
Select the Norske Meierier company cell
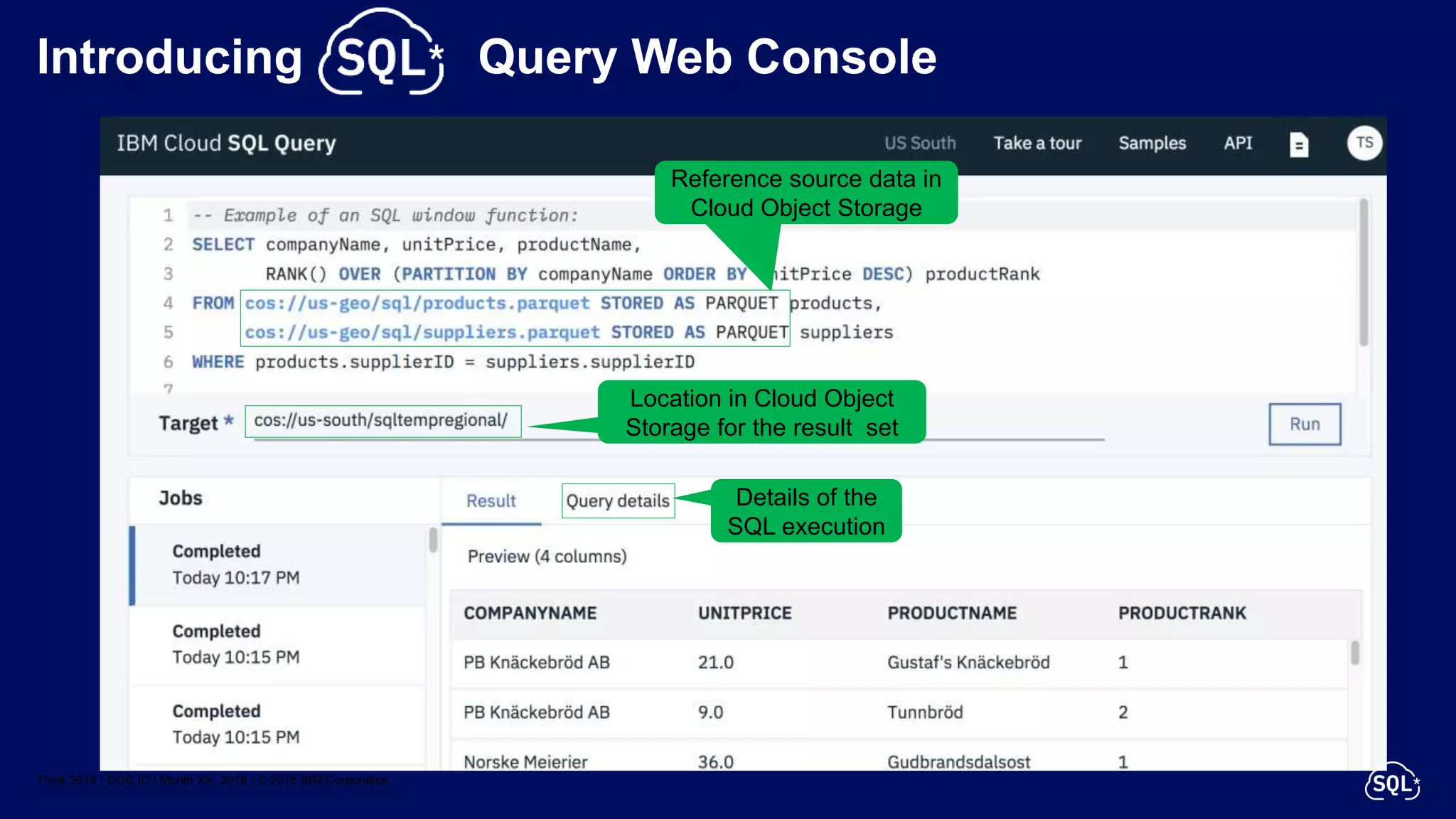[525, 762]
